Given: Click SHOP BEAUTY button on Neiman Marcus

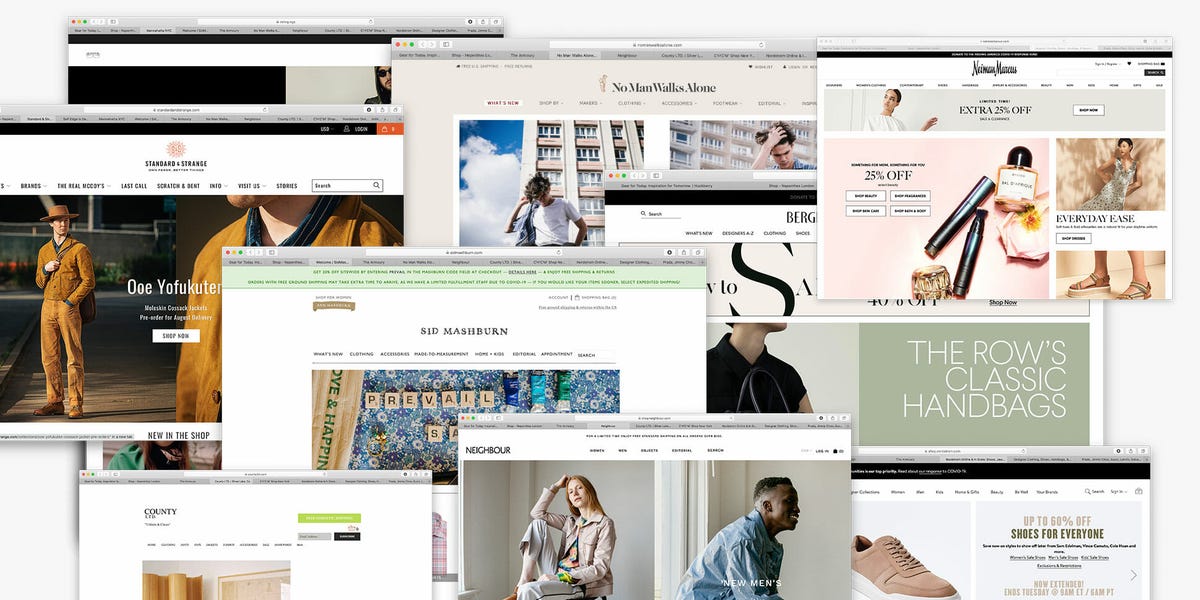Looking at the screenshot, I should pyautogui.click(x=866, y=196).
